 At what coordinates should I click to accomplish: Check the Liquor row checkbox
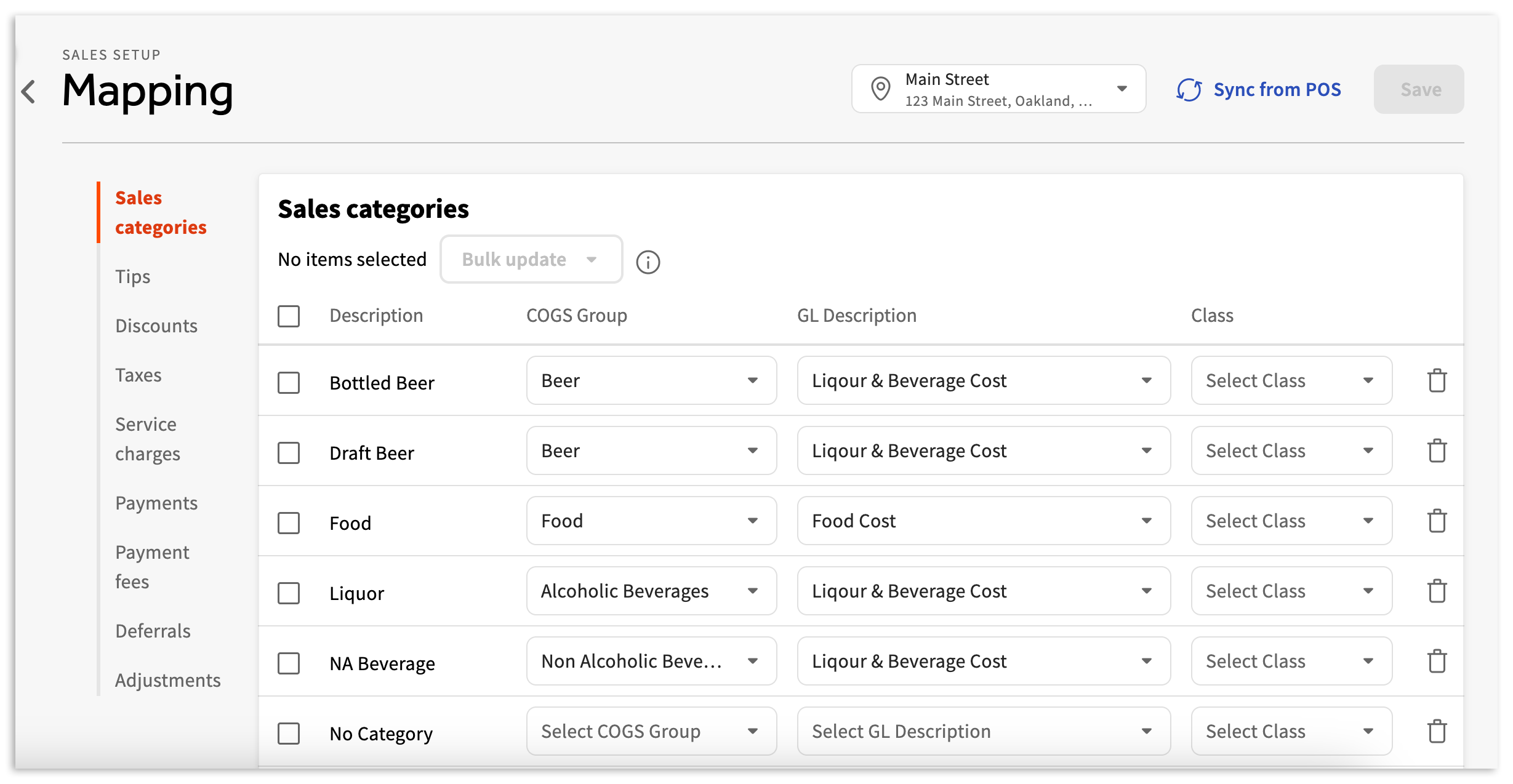coord(288,593)
